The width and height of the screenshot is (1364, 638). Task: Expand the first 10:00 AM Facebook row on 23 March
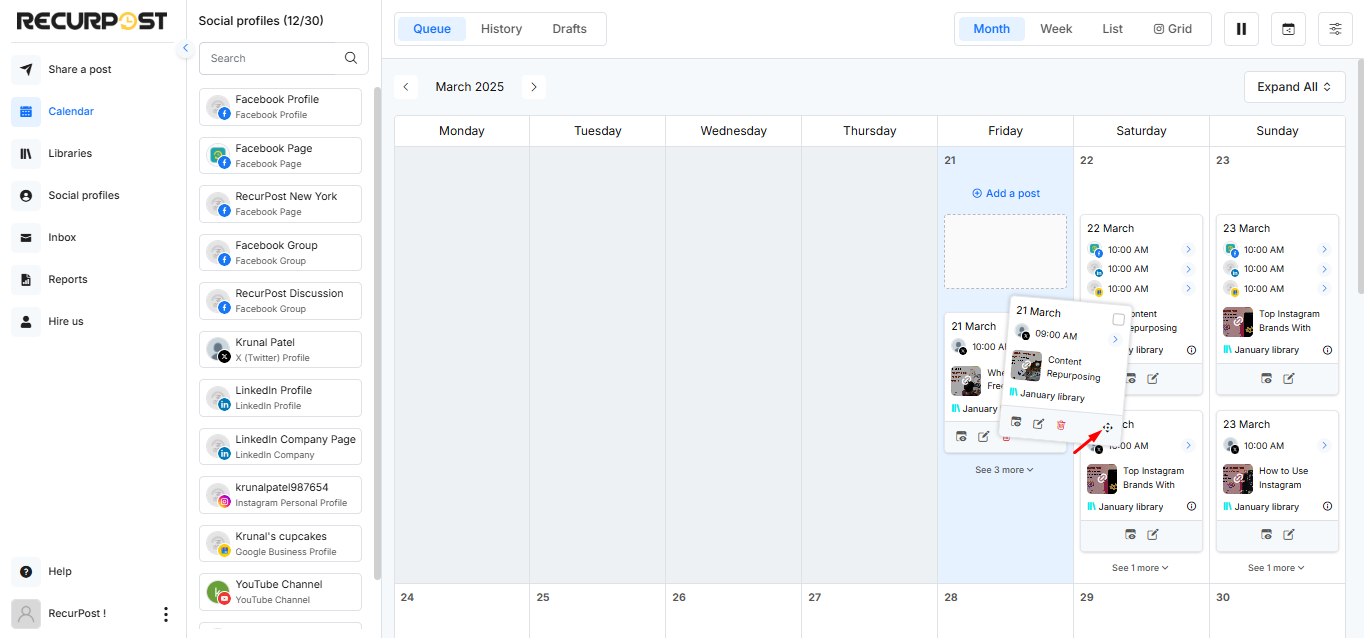pyautogui.click(x=1324, y=250)
